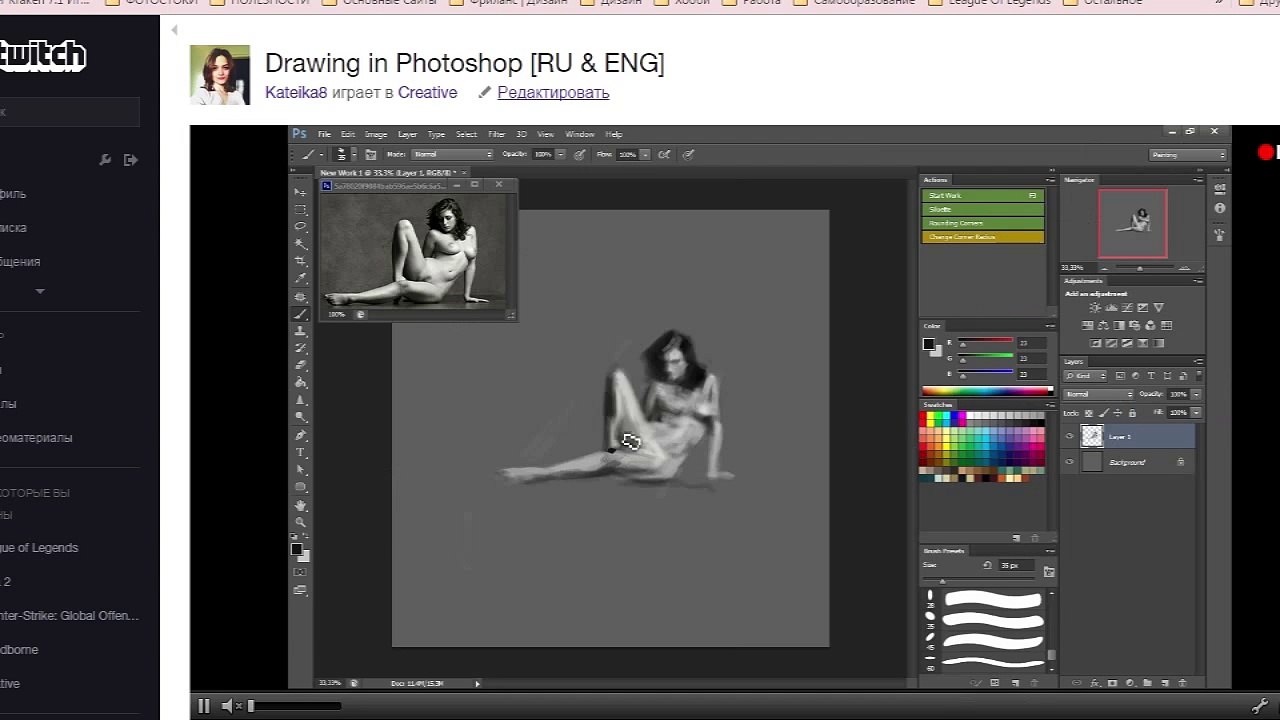Pause the Twitch video

point(204,706)
